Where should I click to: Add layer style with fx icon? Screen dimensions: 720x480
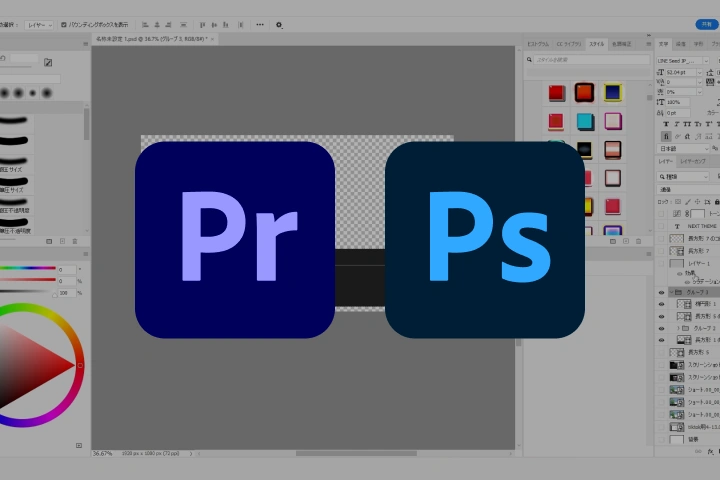(x=711, y=452)
